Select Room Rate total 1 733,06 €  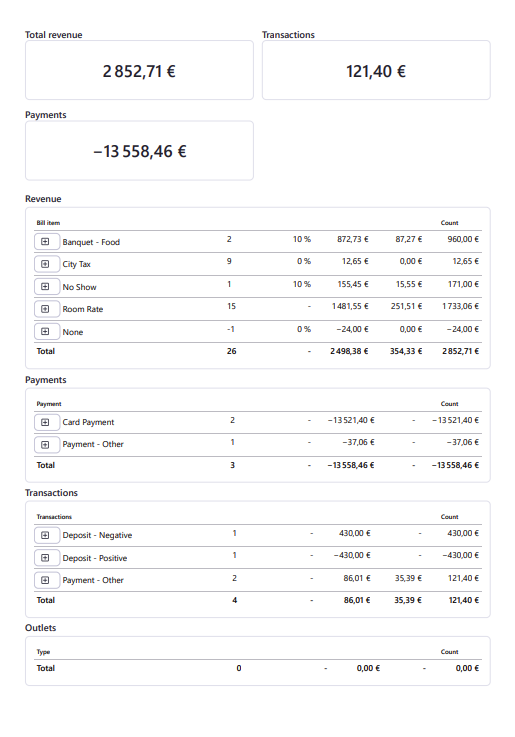460,306
